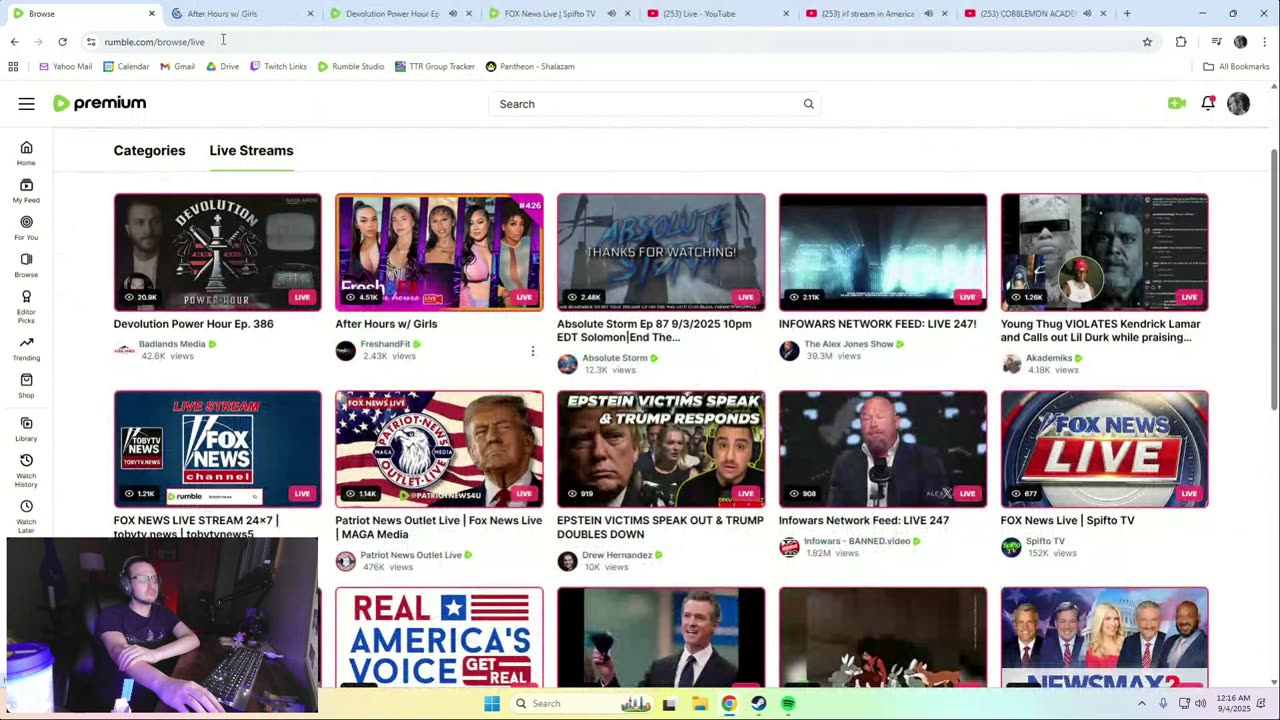Viewport: 1280px width, 720px height.
Task: Open Yahoo Mail bookmark
Action: 65,67
